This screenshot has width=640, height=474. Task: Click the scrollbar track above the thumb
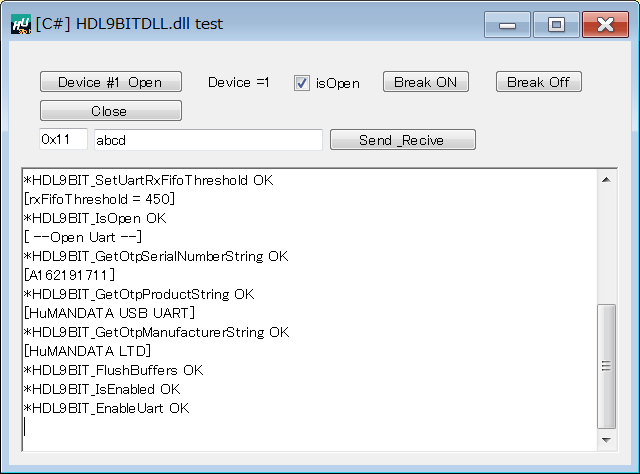606,246
